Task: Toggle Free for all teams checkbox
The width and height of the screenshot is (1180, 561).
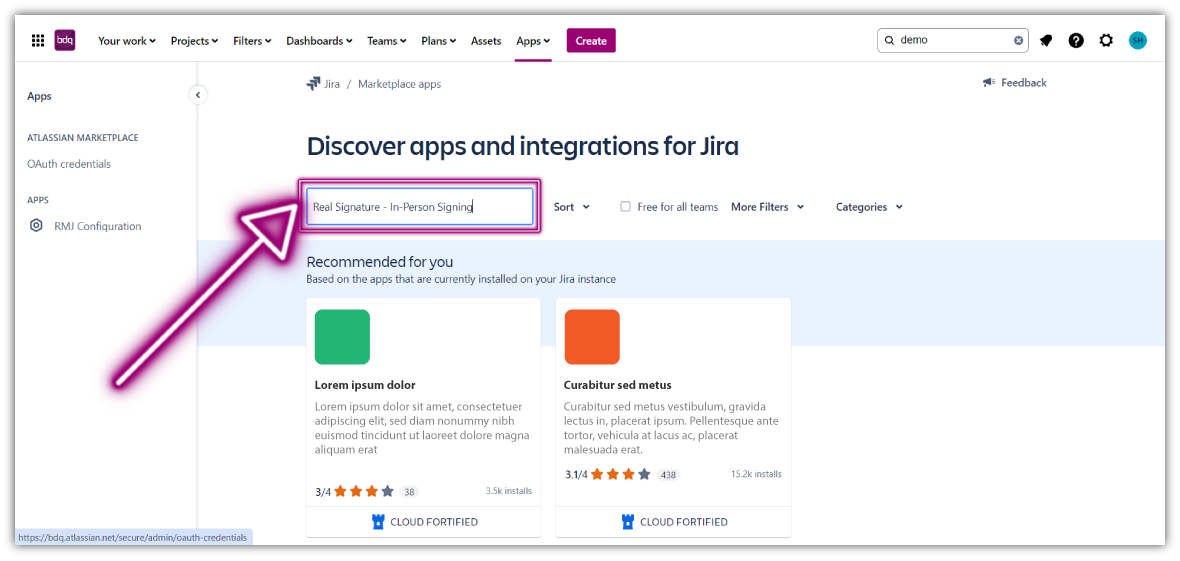Action: point(625,206)
